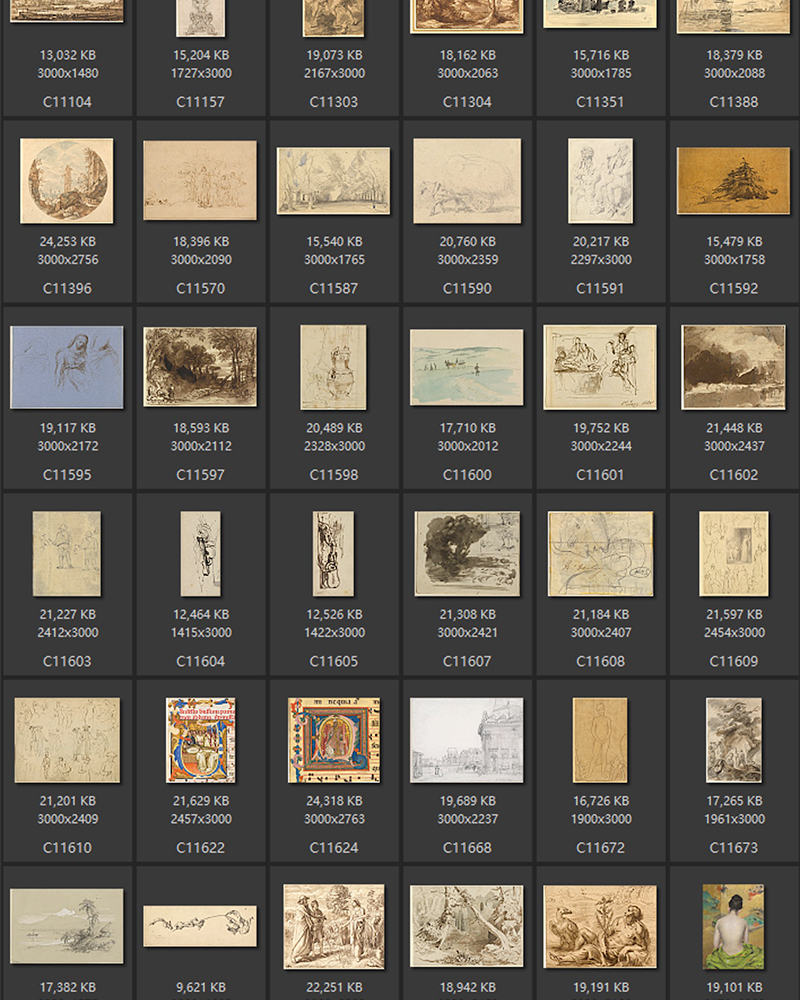800x1000 pixels.
Task: Click the C11590 filename label
Action: 467,288
